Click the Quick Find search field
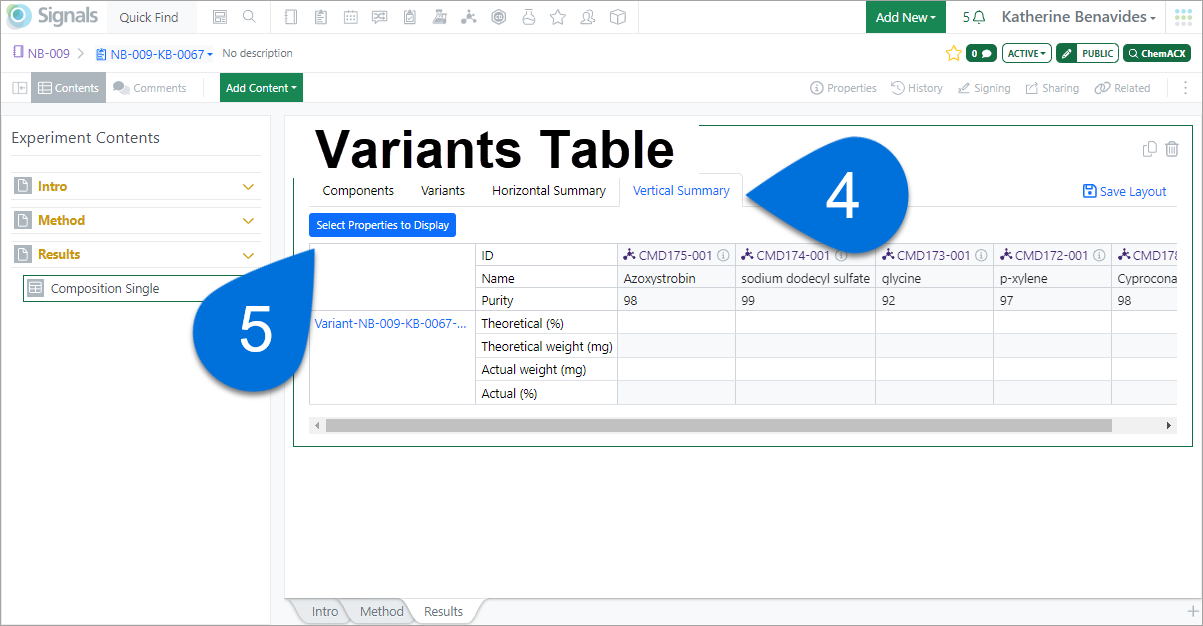The image size is (1203, 626). (149, 17)
